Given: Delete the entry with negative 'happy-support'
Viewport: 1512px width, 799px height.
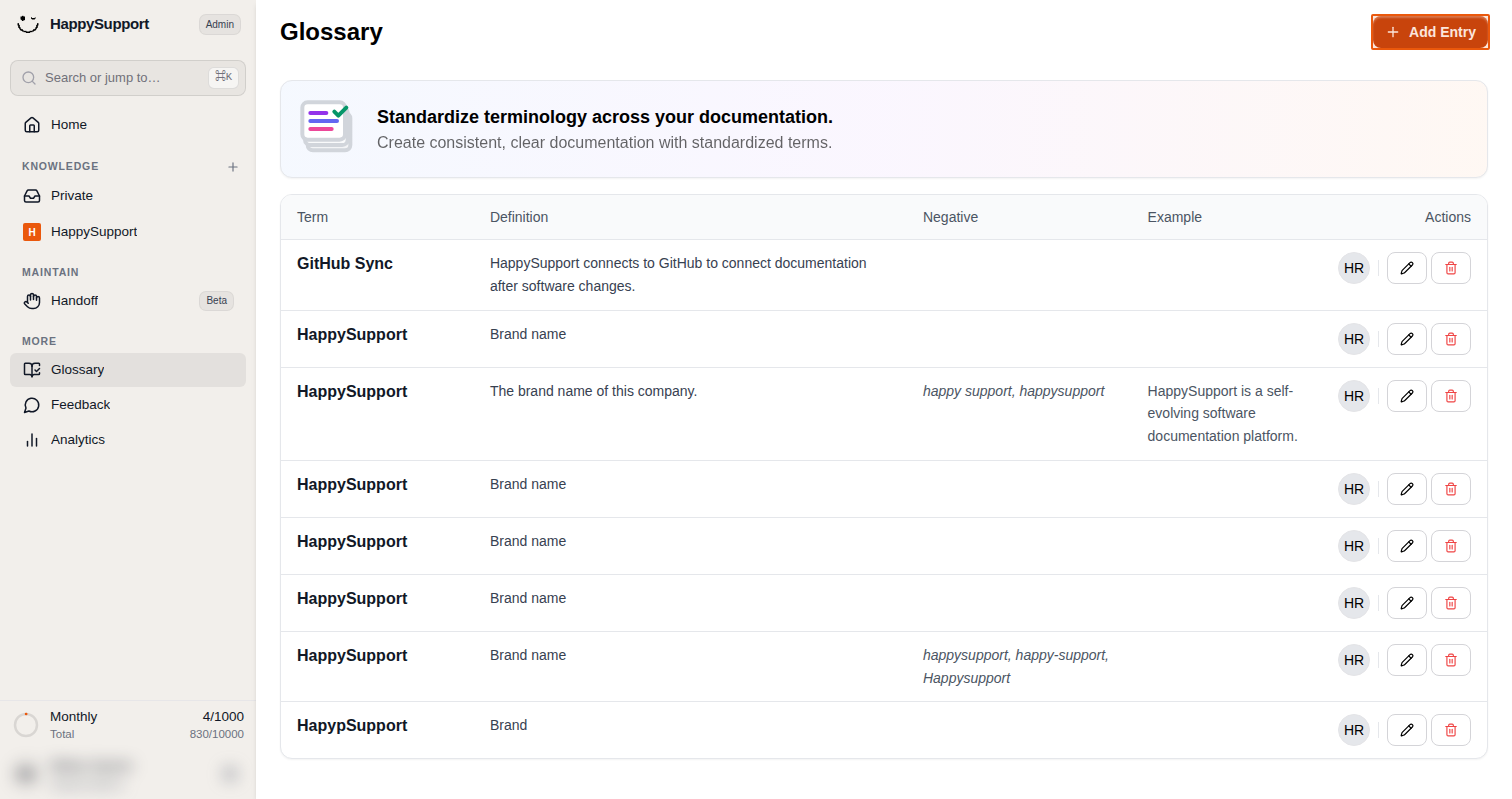Looking at the screenshot, I should coord(1451,660).
